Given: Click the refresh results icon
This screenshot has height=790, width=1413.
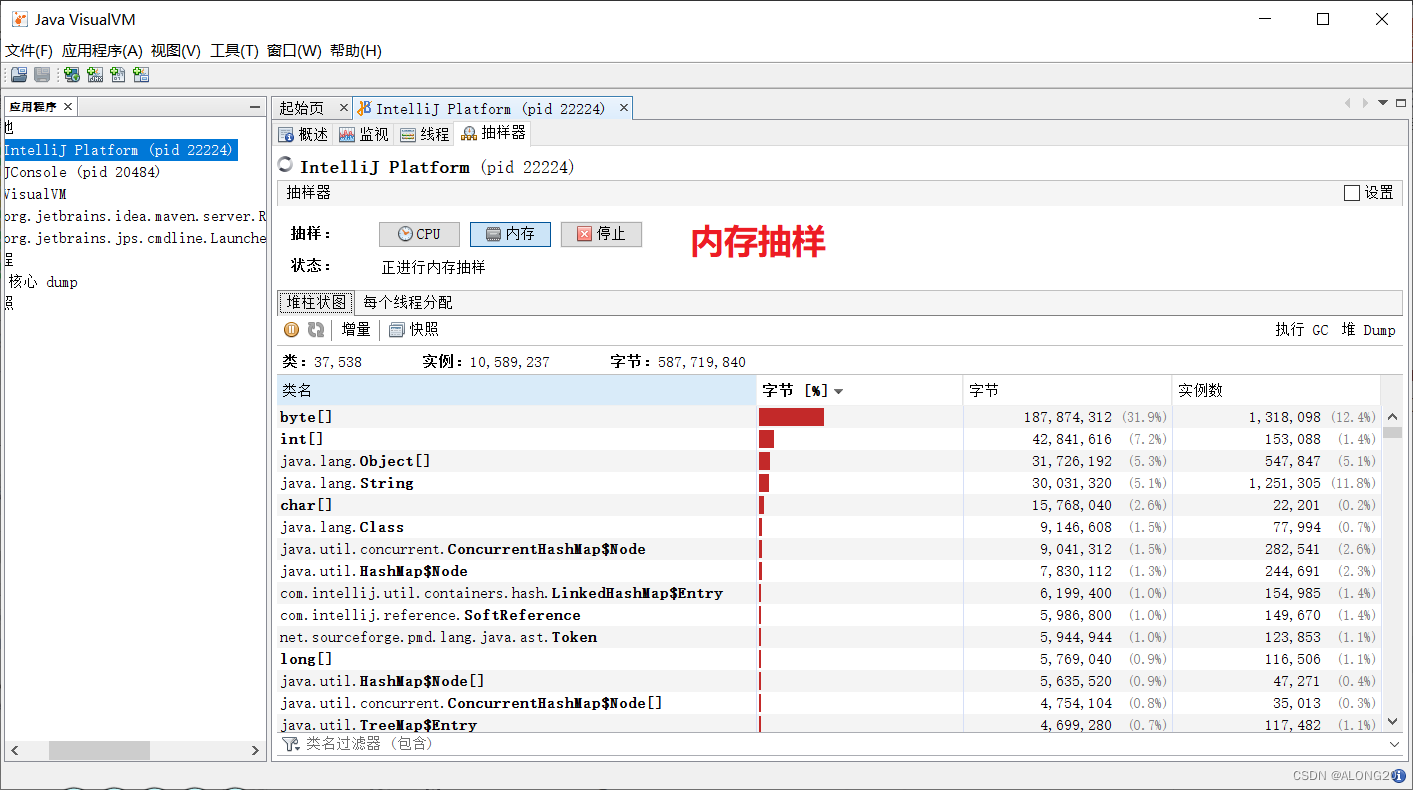Looking at the screenshot, I should [x=316, y=329].
